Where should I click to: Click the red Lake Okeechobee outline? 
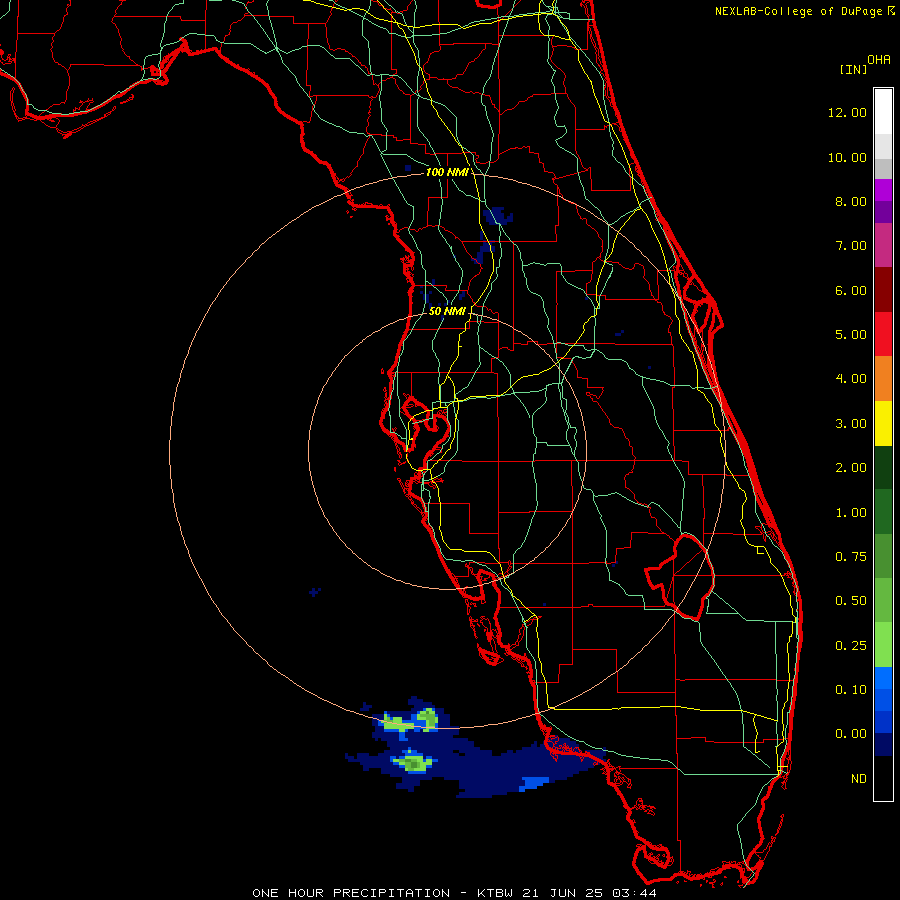[x=679, y=576]
